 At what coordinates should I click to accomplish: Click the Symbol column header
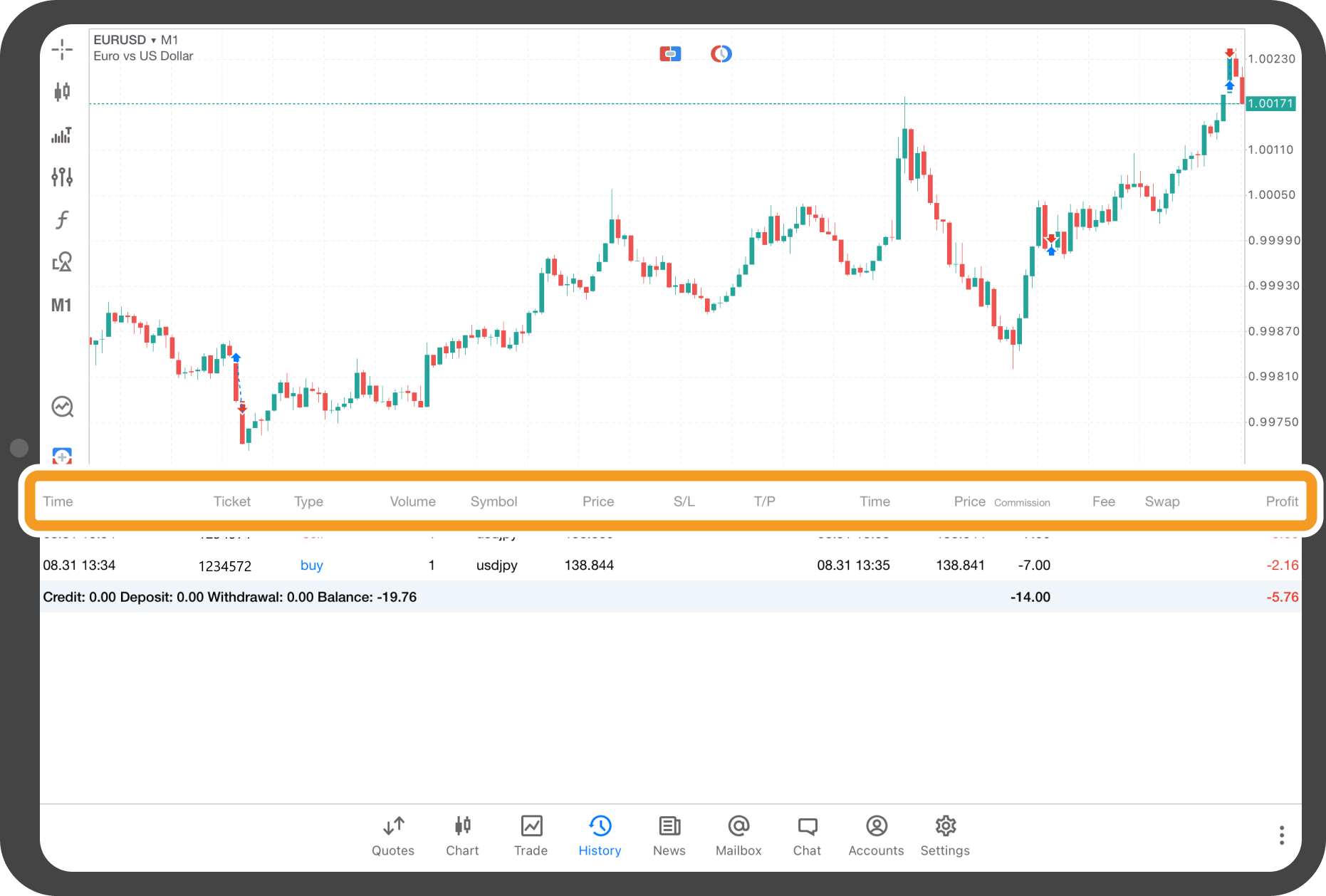pos(494,501)
